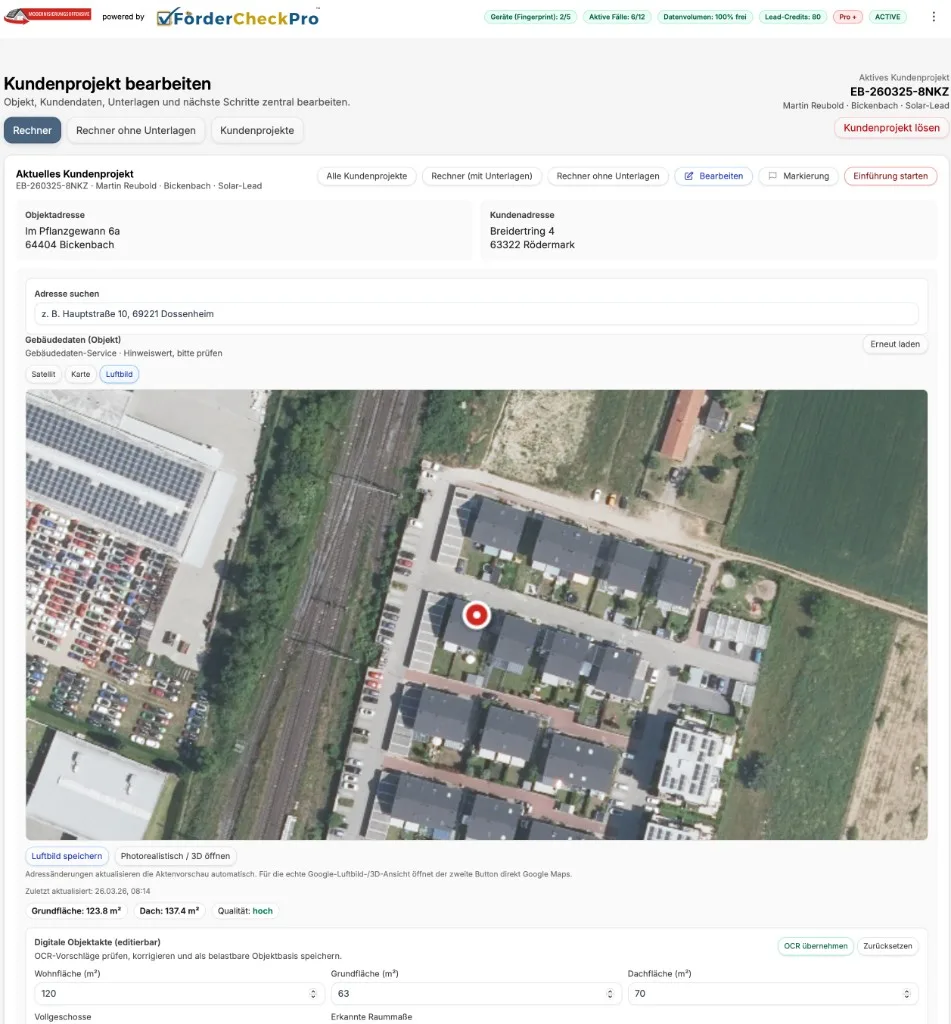Viewport: 951px width, 1024px height.
Task: Adjust Dachfläche value using its stepper arrows
Action: tap(906, 994)
